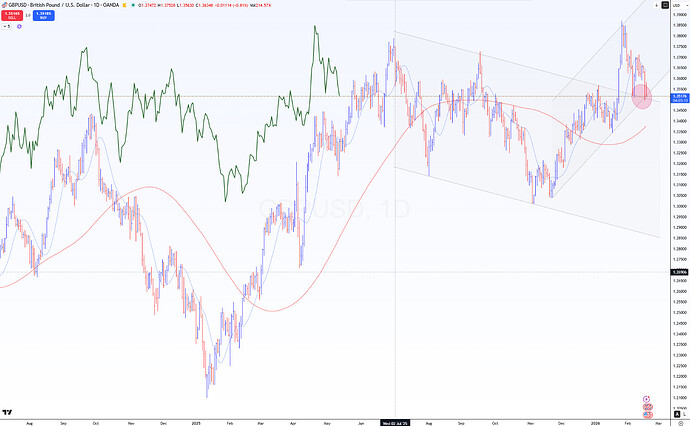The width and height of the screenshot is (690, 426).
Task: Click the 1.26906 crosshair price label
Action: [680, 272]
